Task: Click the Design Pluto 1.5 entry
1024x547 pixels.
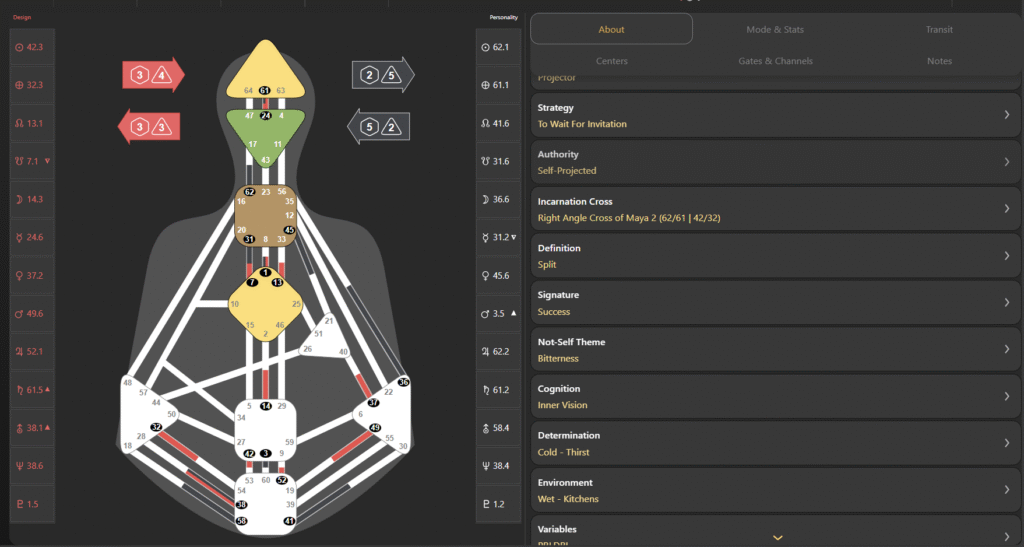Action: (x=29, y=504)
